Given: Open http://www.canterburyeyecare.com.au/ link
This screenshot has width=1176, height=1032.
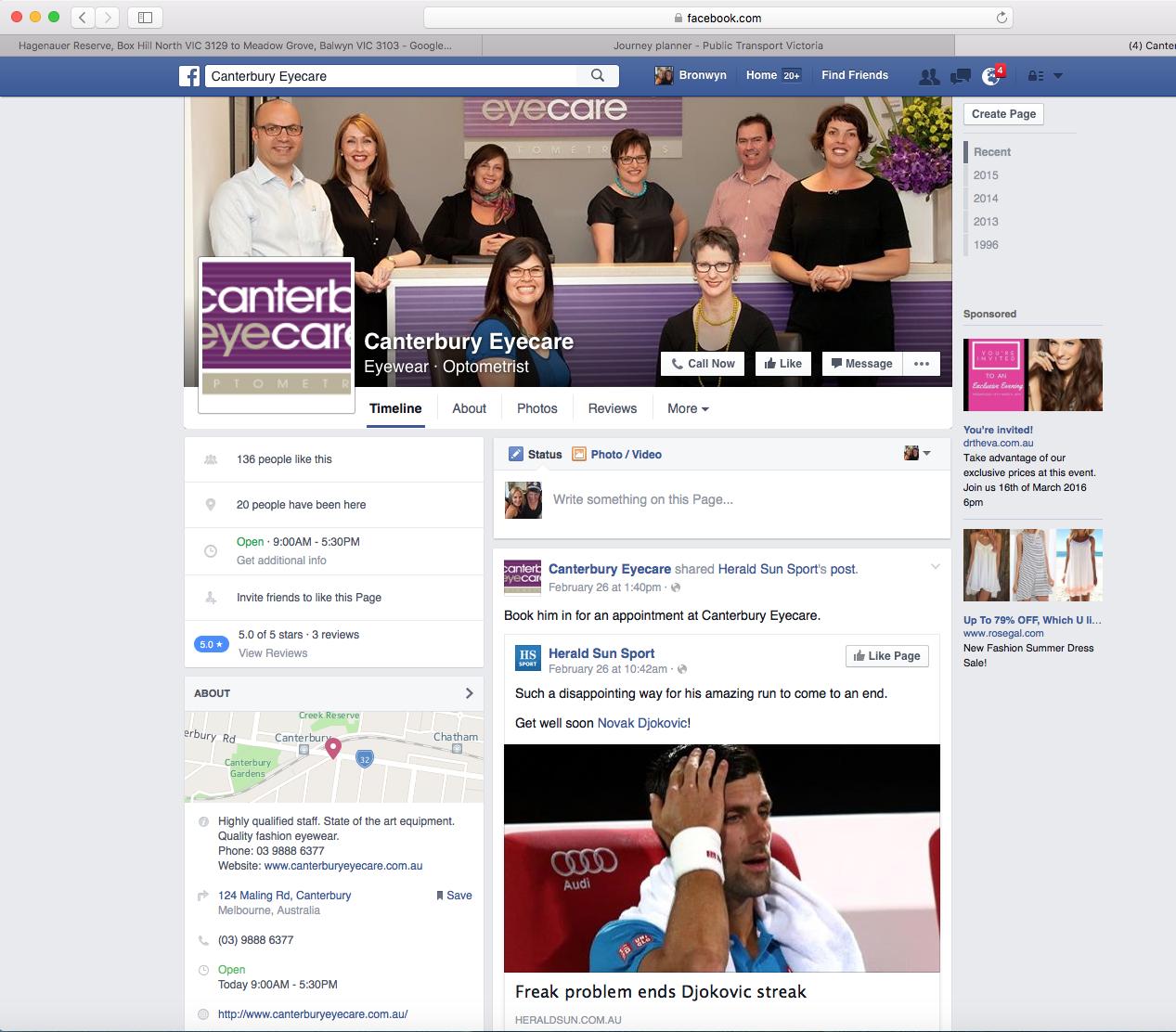Looking at the screenshot, I should tap(313, 1014).
